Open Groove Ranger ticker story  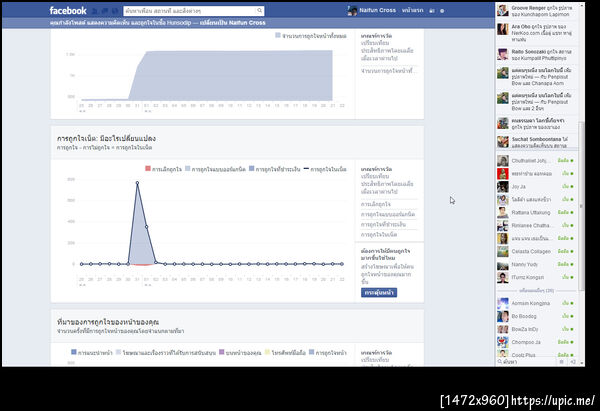537,11
